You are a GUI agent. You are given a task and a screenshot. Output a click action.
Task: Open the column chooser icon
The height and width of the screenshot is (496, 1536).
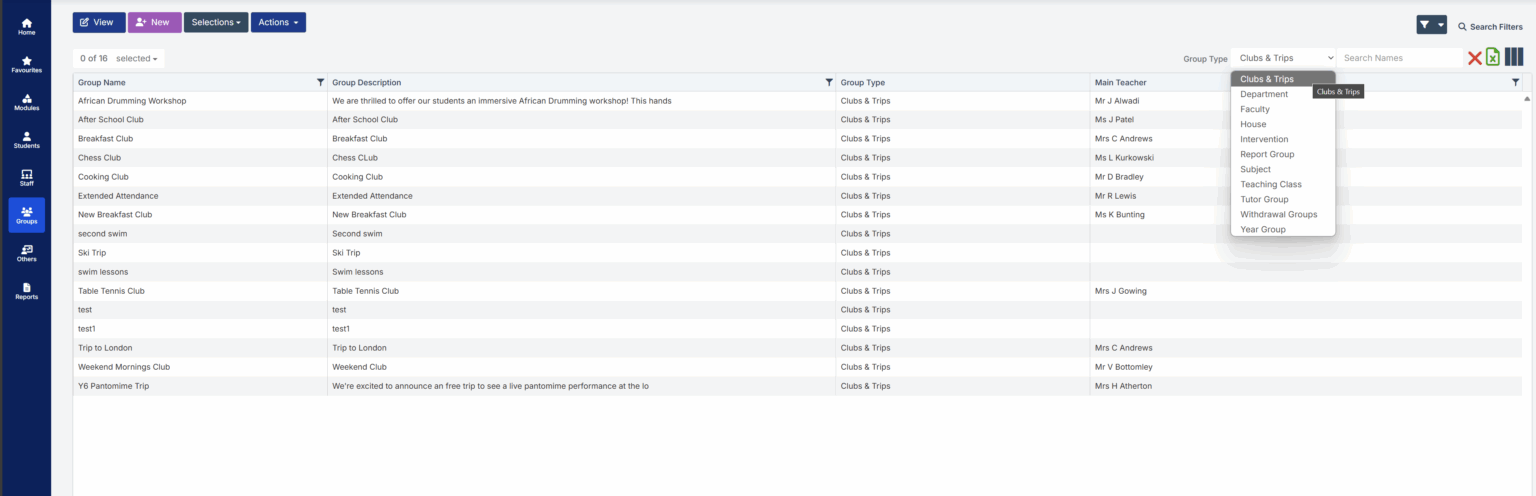(x=1513, y=58)
